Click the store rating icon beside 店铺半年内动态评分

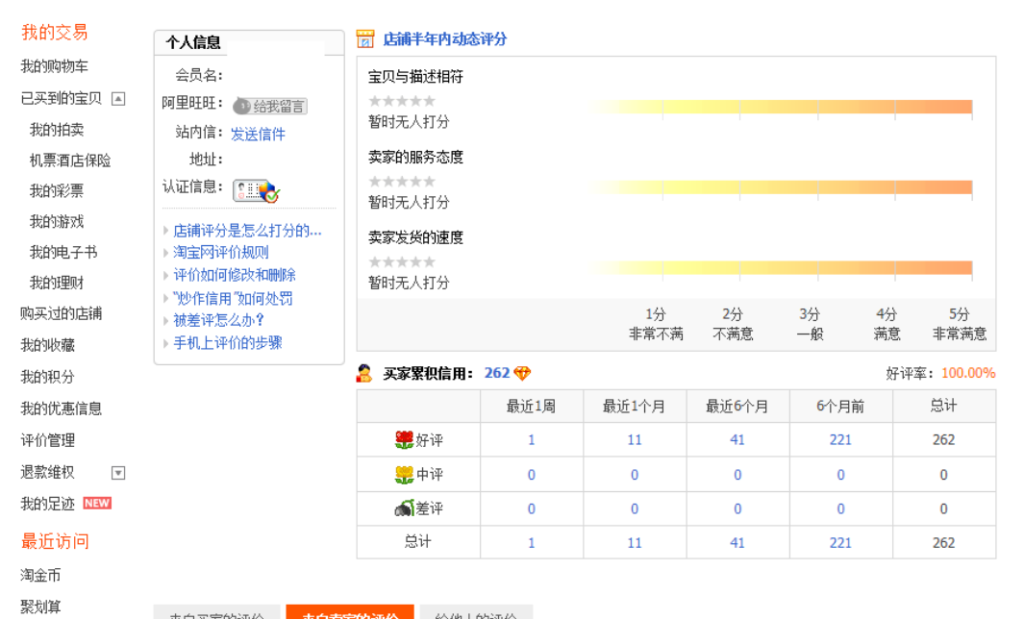(365, 40)
